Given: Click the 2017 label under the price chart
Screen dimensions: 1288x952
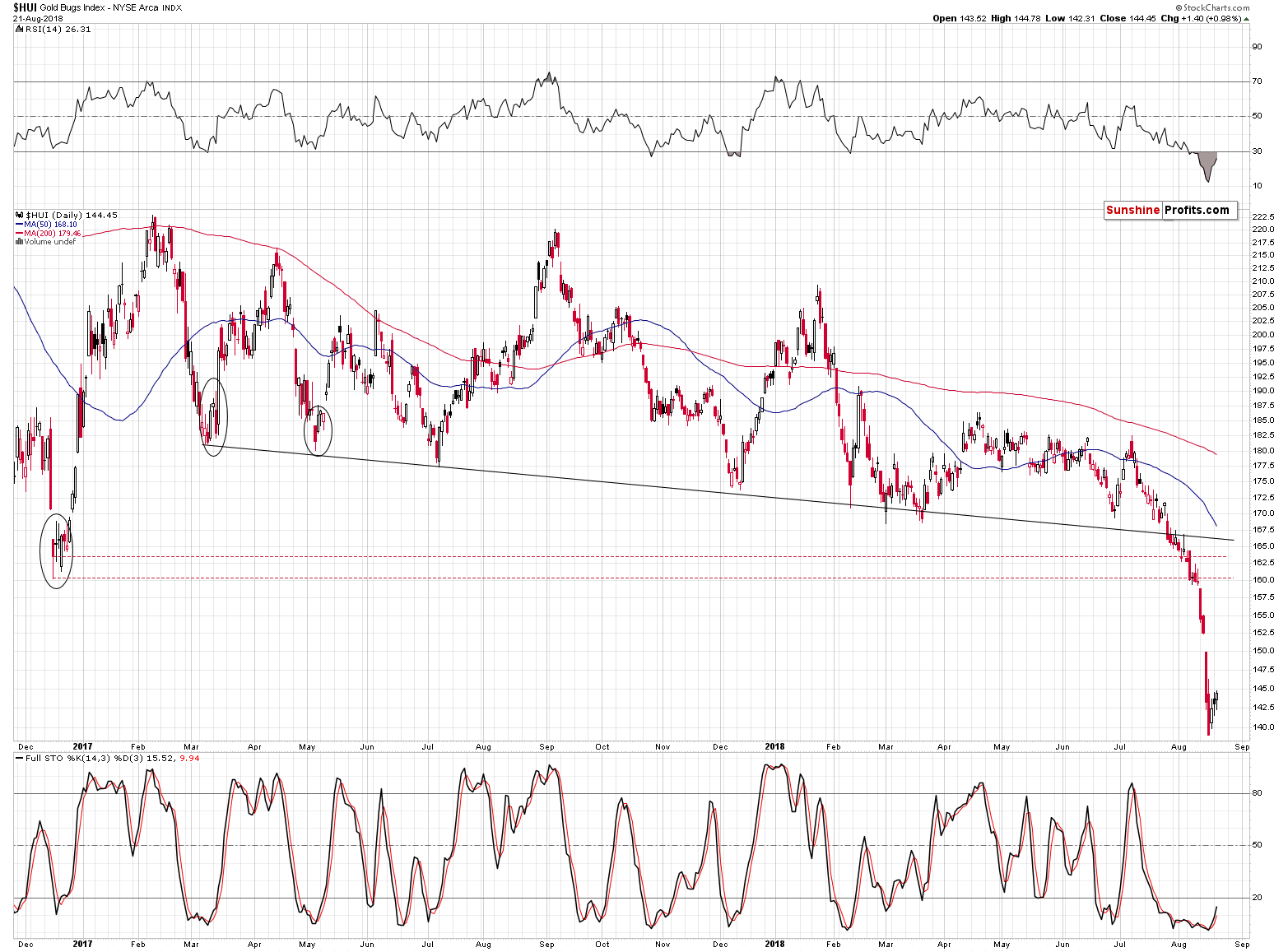Looking at the screenshot, I should [82, 747].
